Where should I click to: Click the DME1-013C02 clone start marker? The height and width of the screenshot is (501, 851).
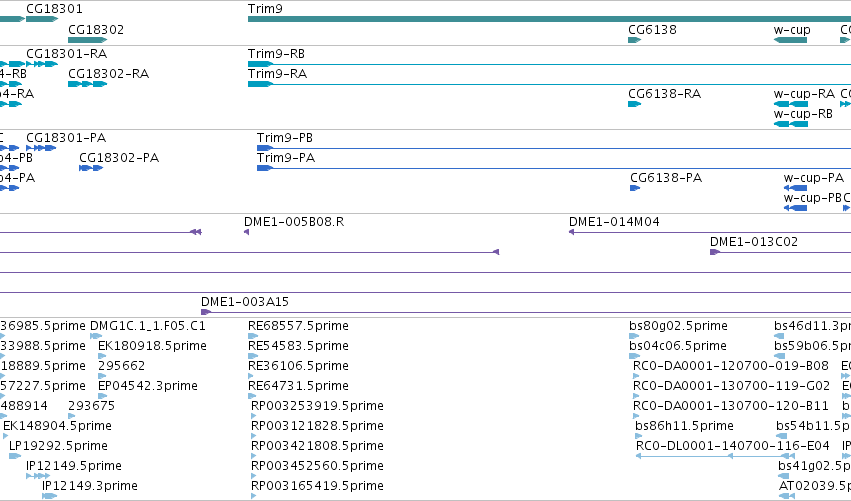point(715,252)
